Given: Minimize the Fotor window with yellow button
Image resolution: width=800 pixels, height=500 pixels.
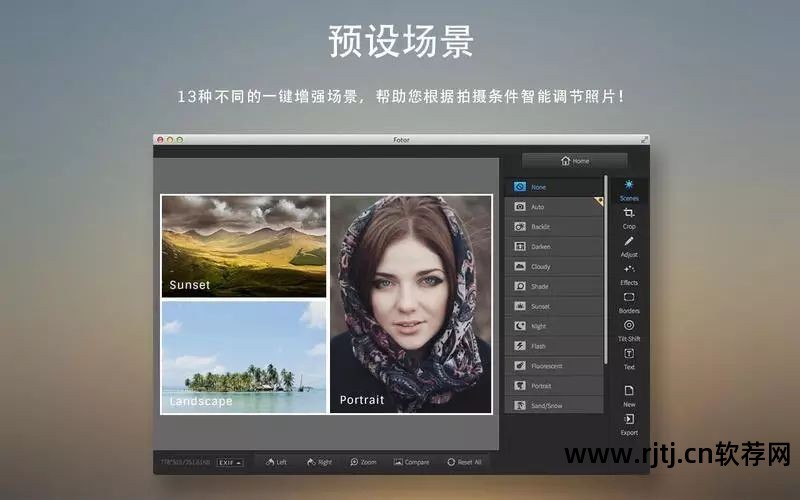Looking at the screenshot, I should (x=170, y=140).
